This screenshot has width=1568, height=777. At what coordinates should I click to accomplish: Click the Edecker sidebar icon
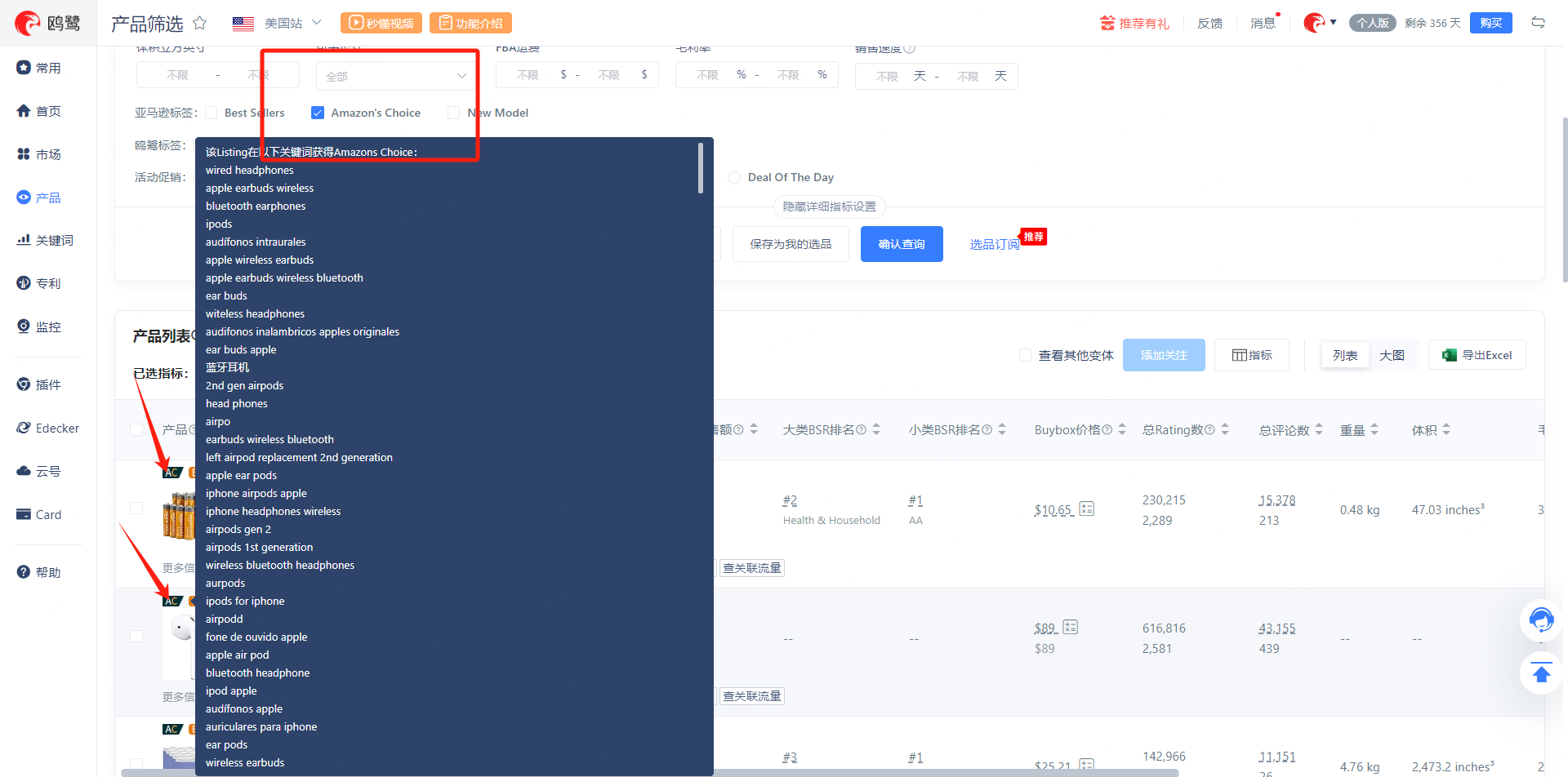point(24,428)
